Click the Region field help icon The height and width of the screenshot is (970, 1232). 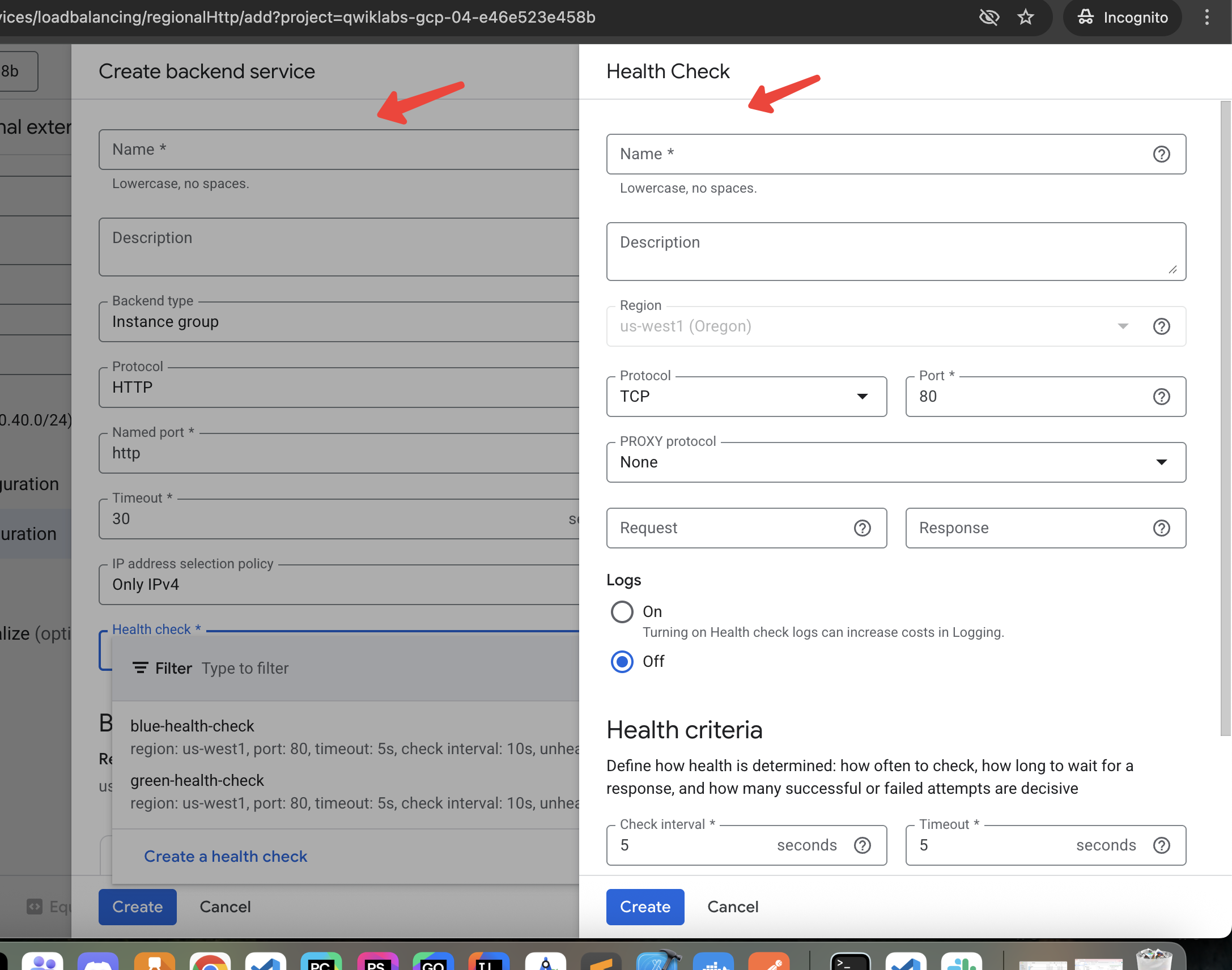(1161, 326)
